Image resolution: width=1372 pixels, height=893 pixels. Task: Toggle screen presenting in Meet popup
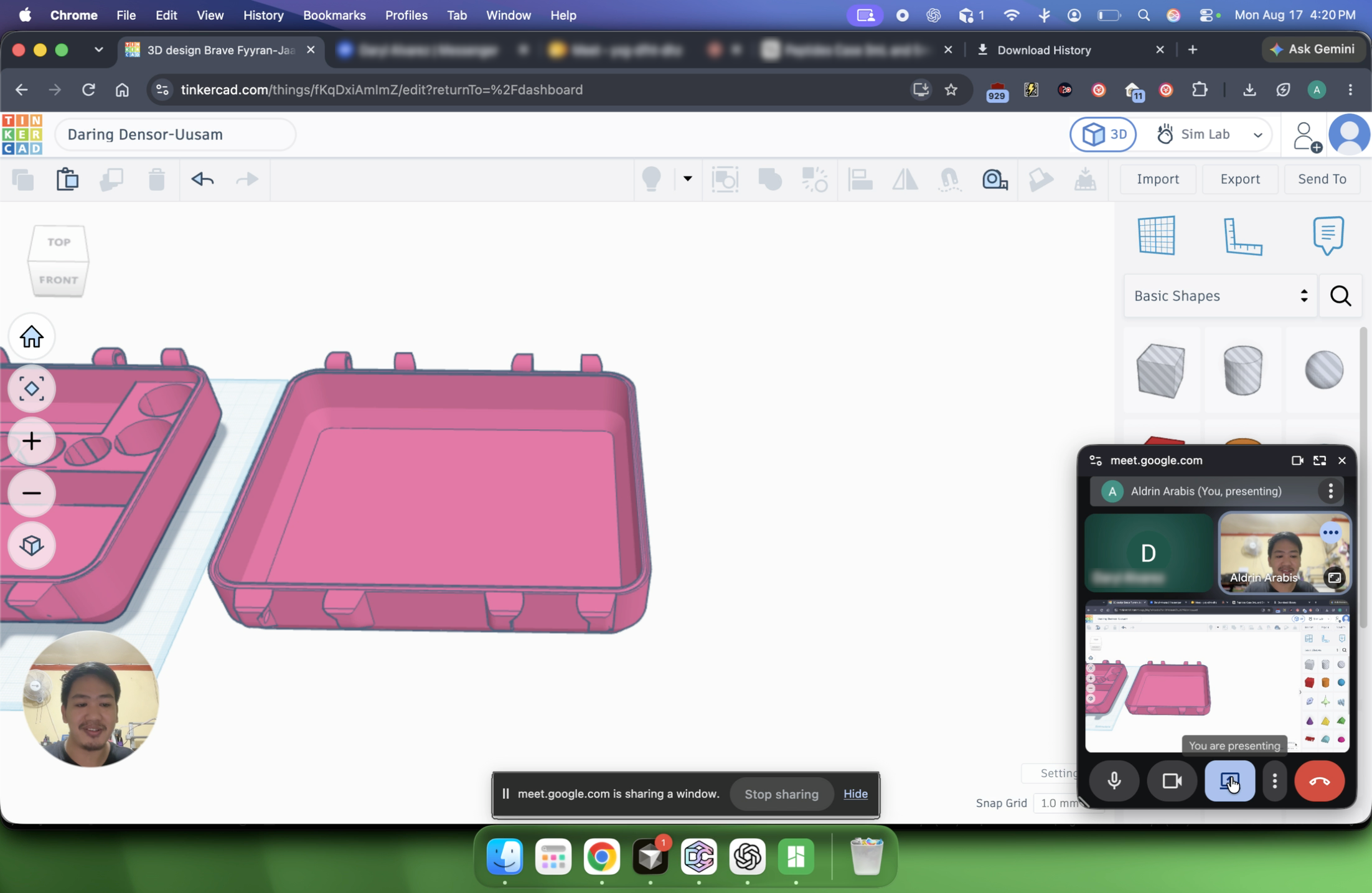1229,781
